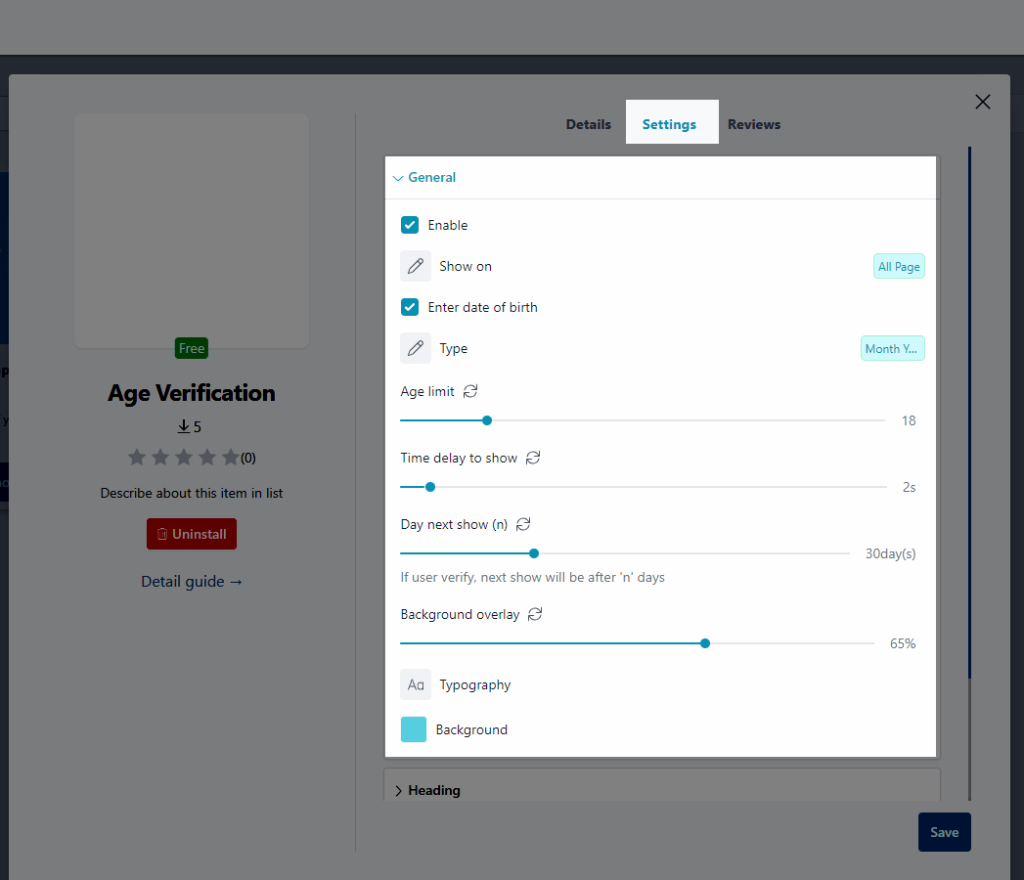Click the Background overlay slider handle
The height and width of the screenshot is (880, 1024).
(x=705, y=644)
